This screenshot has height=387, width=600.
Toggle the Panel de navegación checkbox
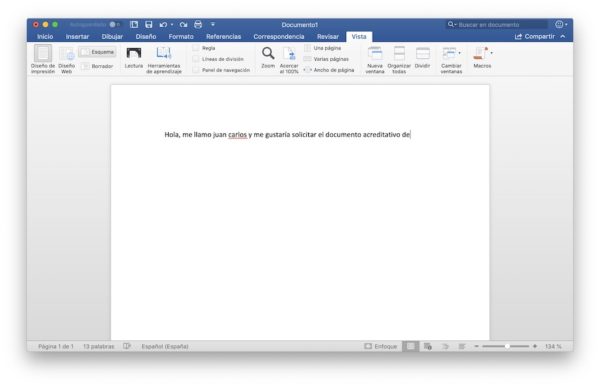(x=196, y=70)
